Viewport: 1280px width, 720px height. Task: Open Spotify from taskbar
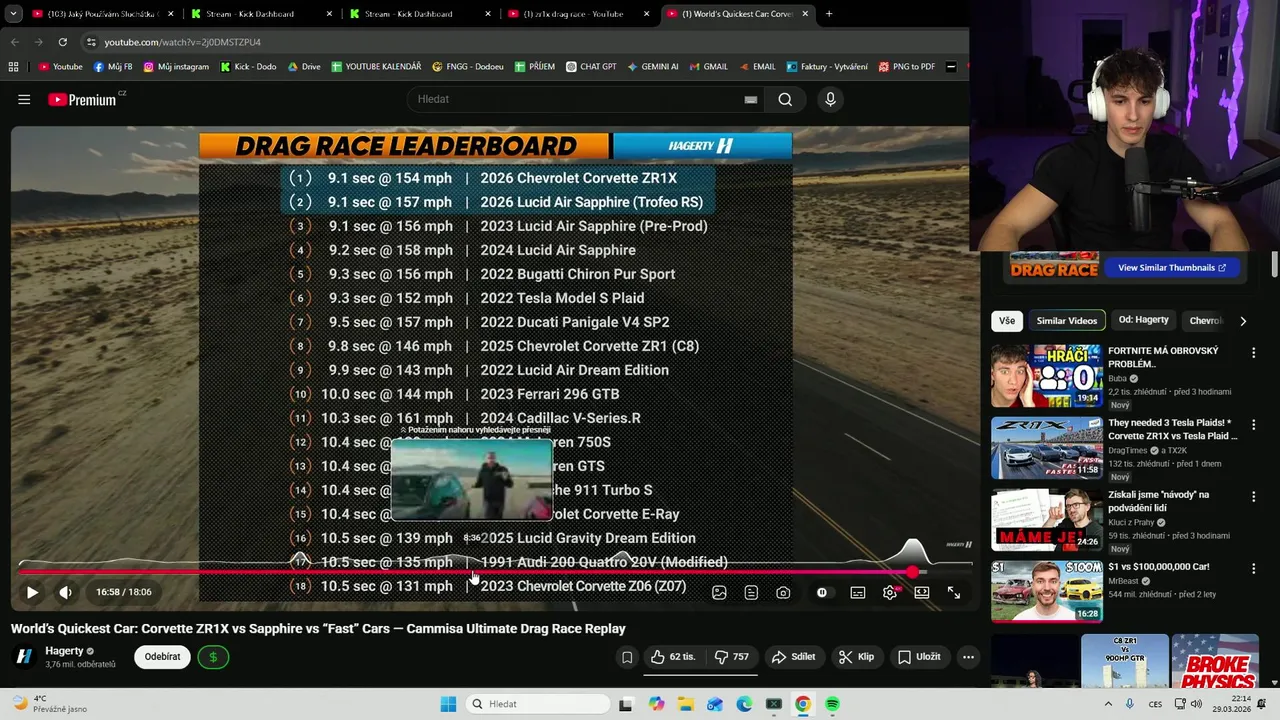click(x=832, y=704)
